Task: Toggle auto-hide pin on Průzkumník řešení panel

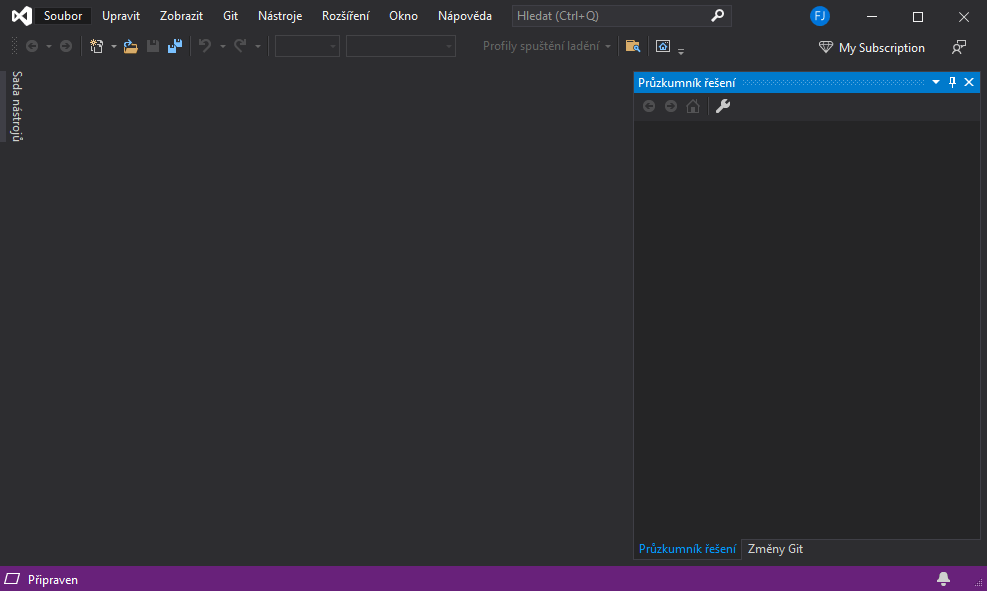Action: point(952,82)
